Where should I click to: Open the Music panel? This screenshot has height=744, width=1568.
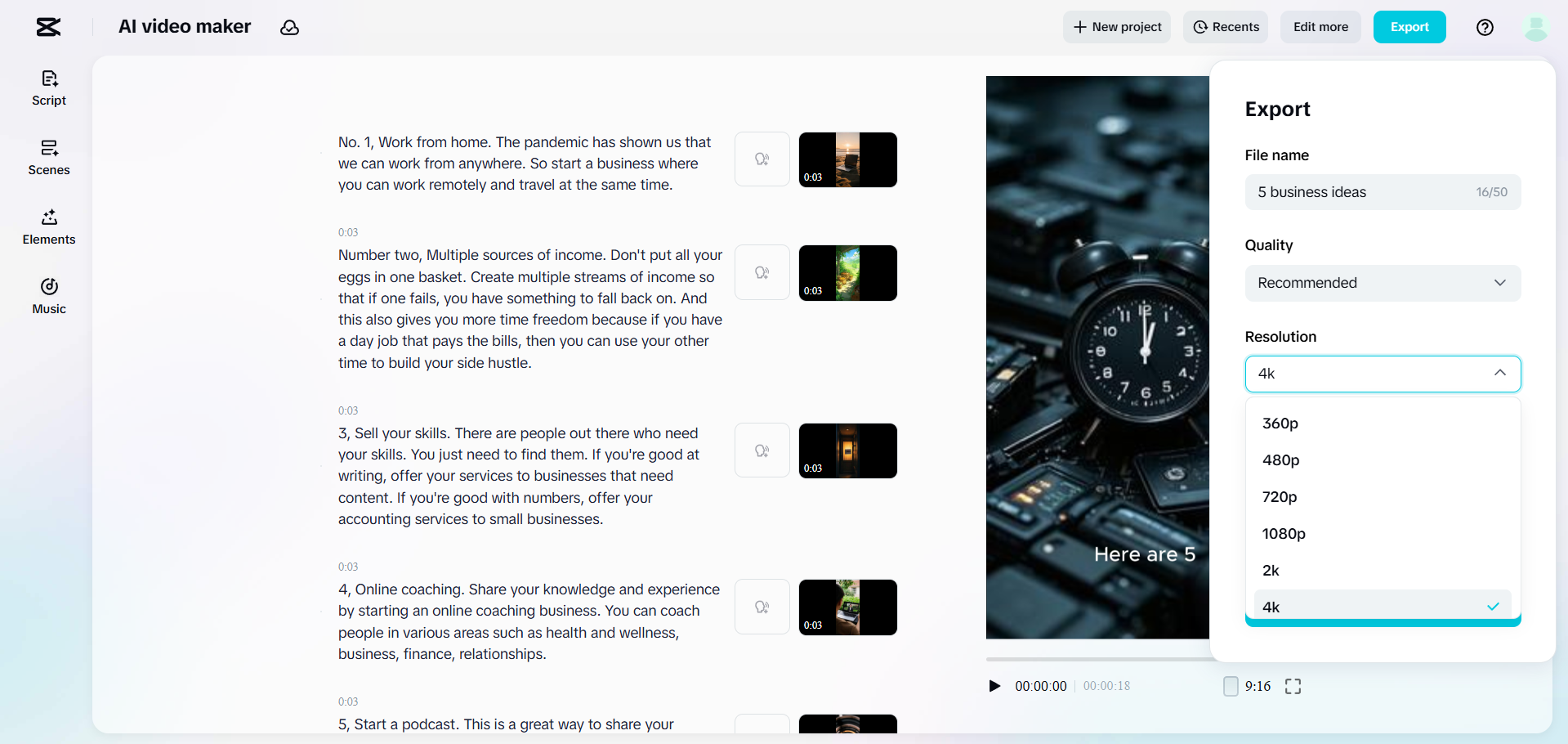click(x=49, y=297)
